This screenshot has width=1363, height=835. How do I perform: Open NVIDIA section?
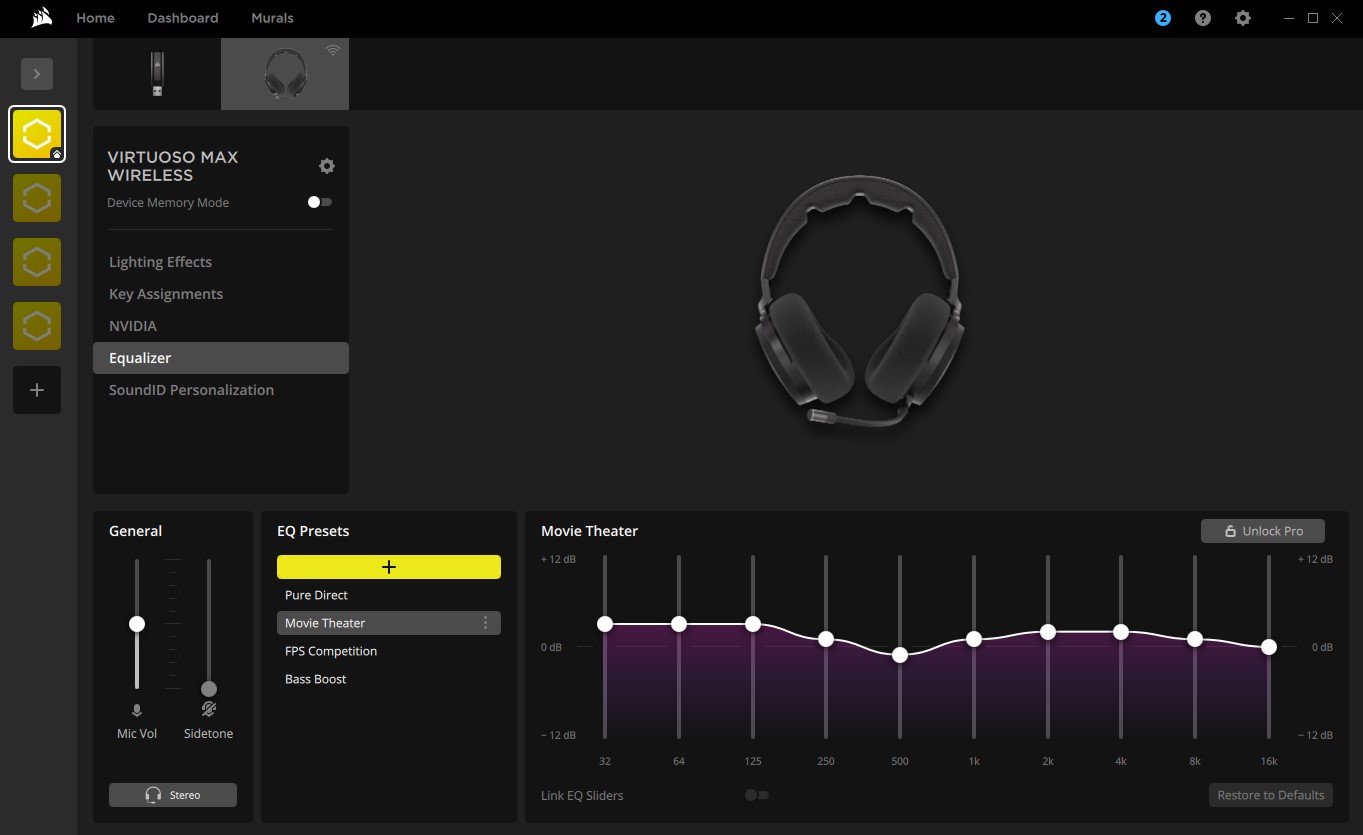[x=221, y=326]
